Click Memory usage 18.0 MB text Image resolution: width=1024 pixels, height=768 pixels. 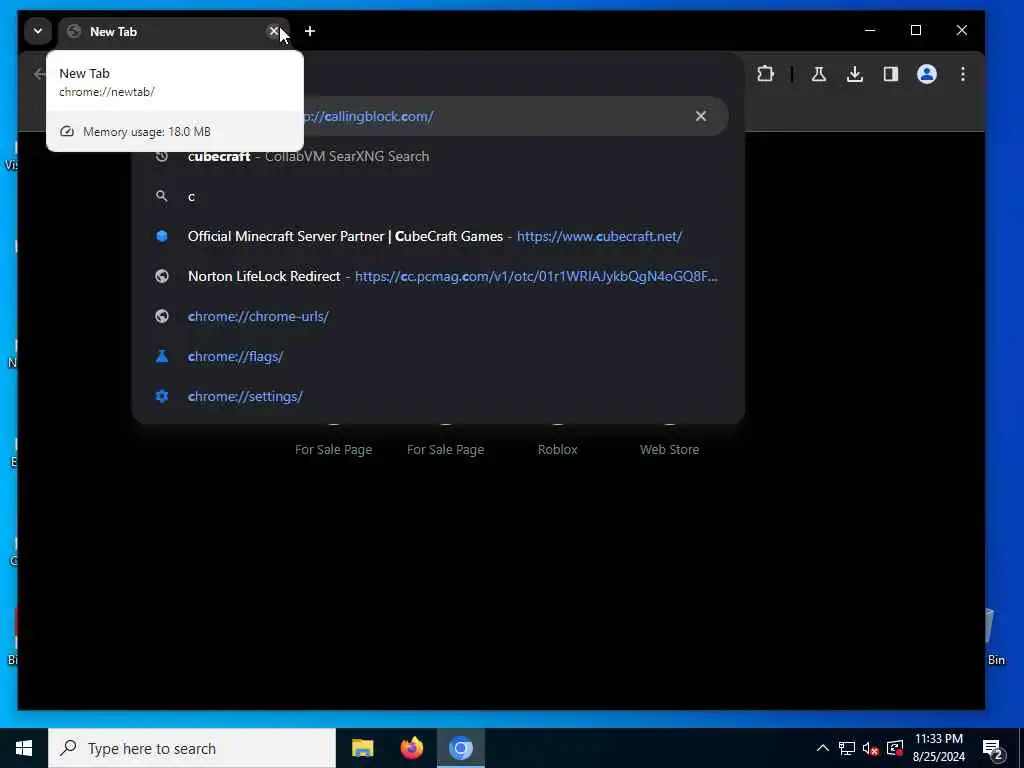coord(146,131)
